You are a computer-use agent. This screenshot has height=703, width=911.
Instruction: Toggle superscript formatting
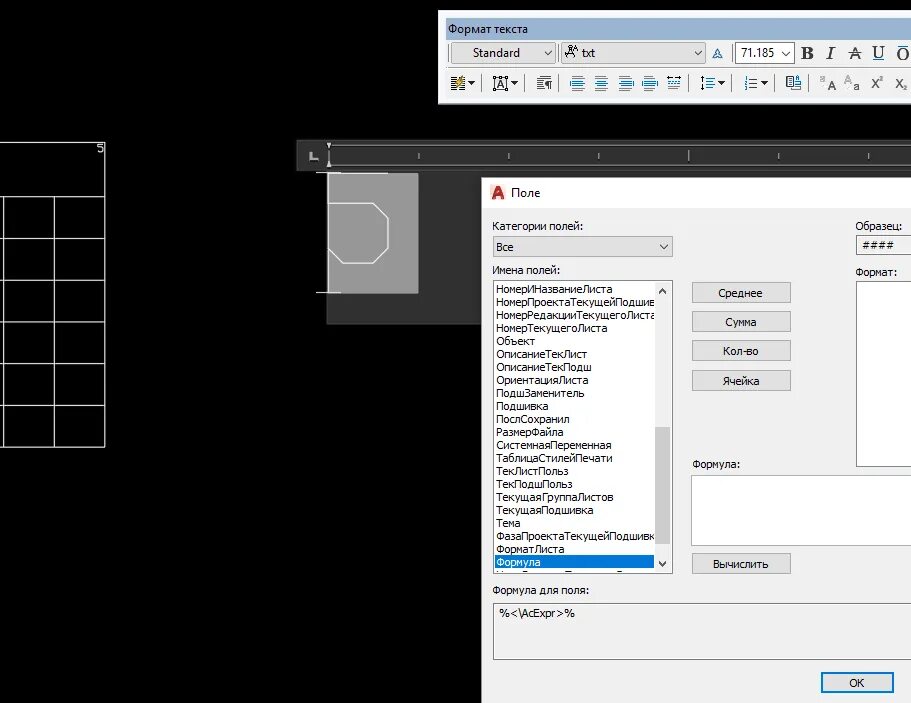tap(877, 83)
